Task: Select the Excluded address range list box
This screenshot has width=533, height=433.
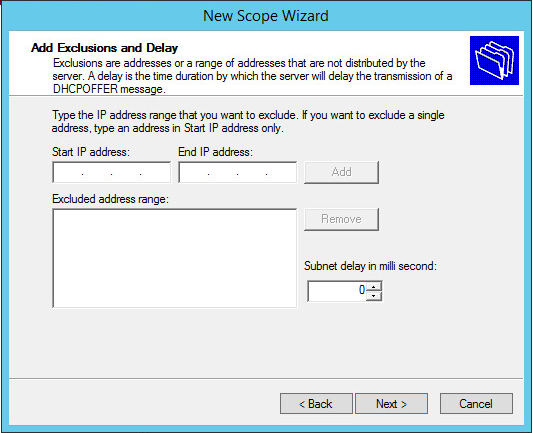Action: point(175,258)
